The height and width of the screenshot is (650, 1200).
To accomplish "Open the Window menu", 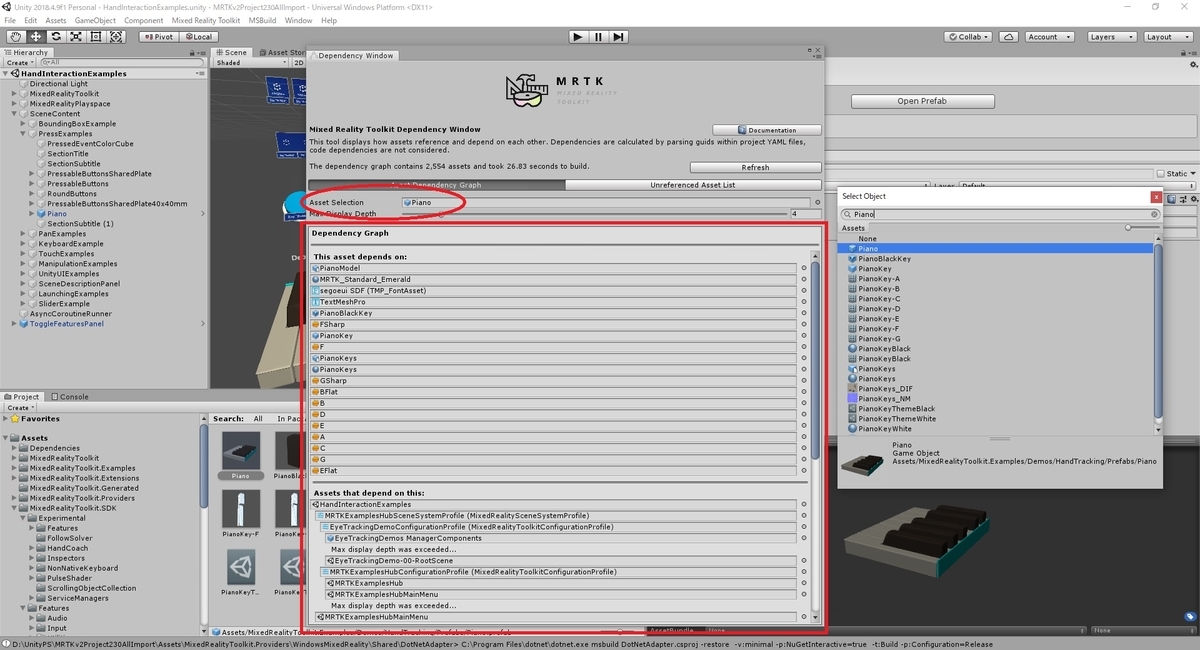I will 298,20.
